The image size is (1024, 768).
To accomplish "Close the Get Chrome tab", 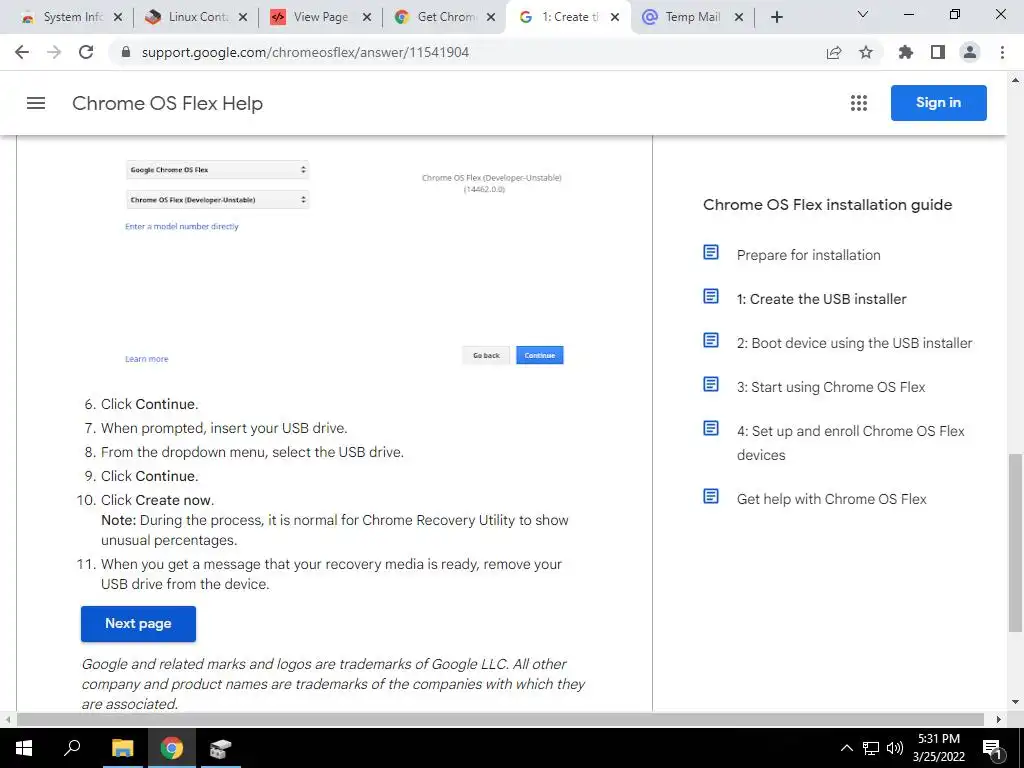I will [491, 18].
